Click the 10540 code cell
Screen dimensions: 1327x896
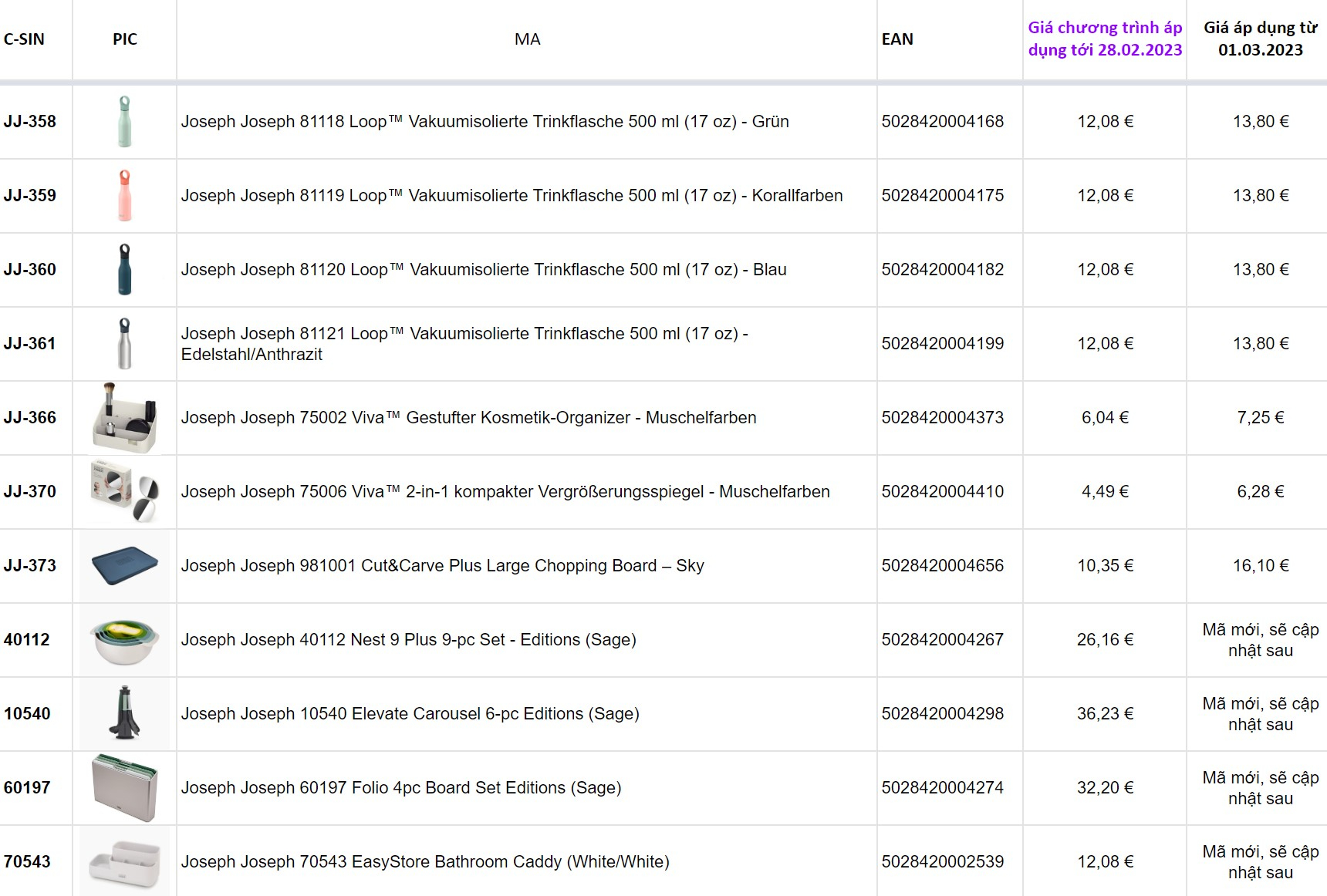click(x=27, y=713)
